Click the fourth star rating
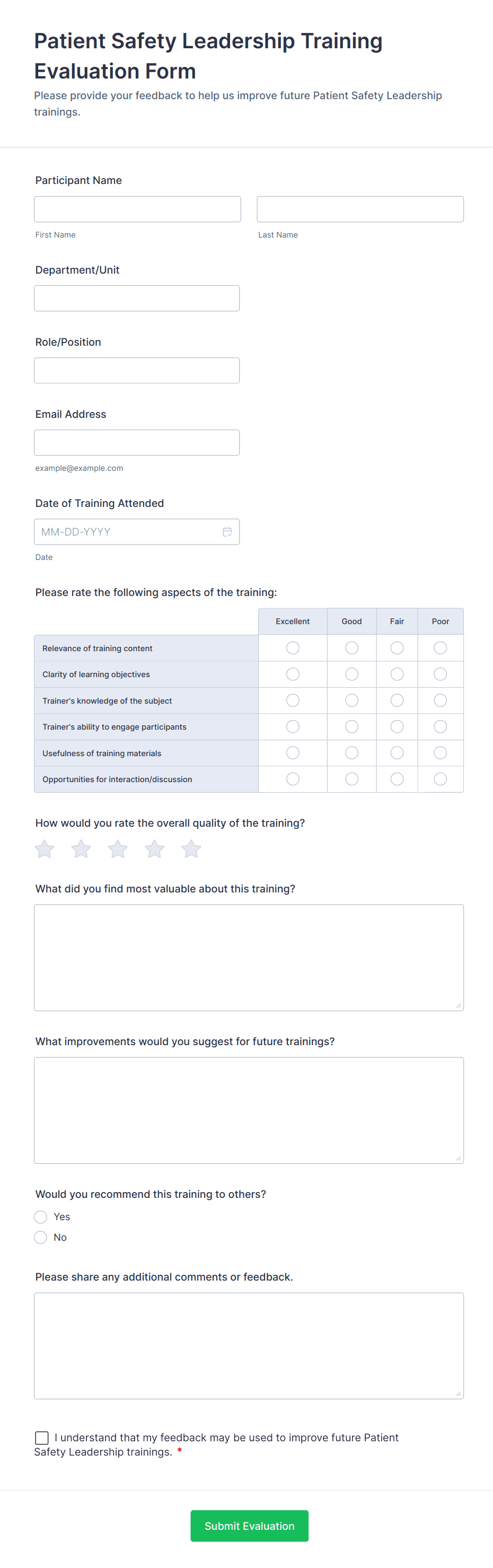The width and height of the screenshot is (493, 1568). click(x=154, y=848)
